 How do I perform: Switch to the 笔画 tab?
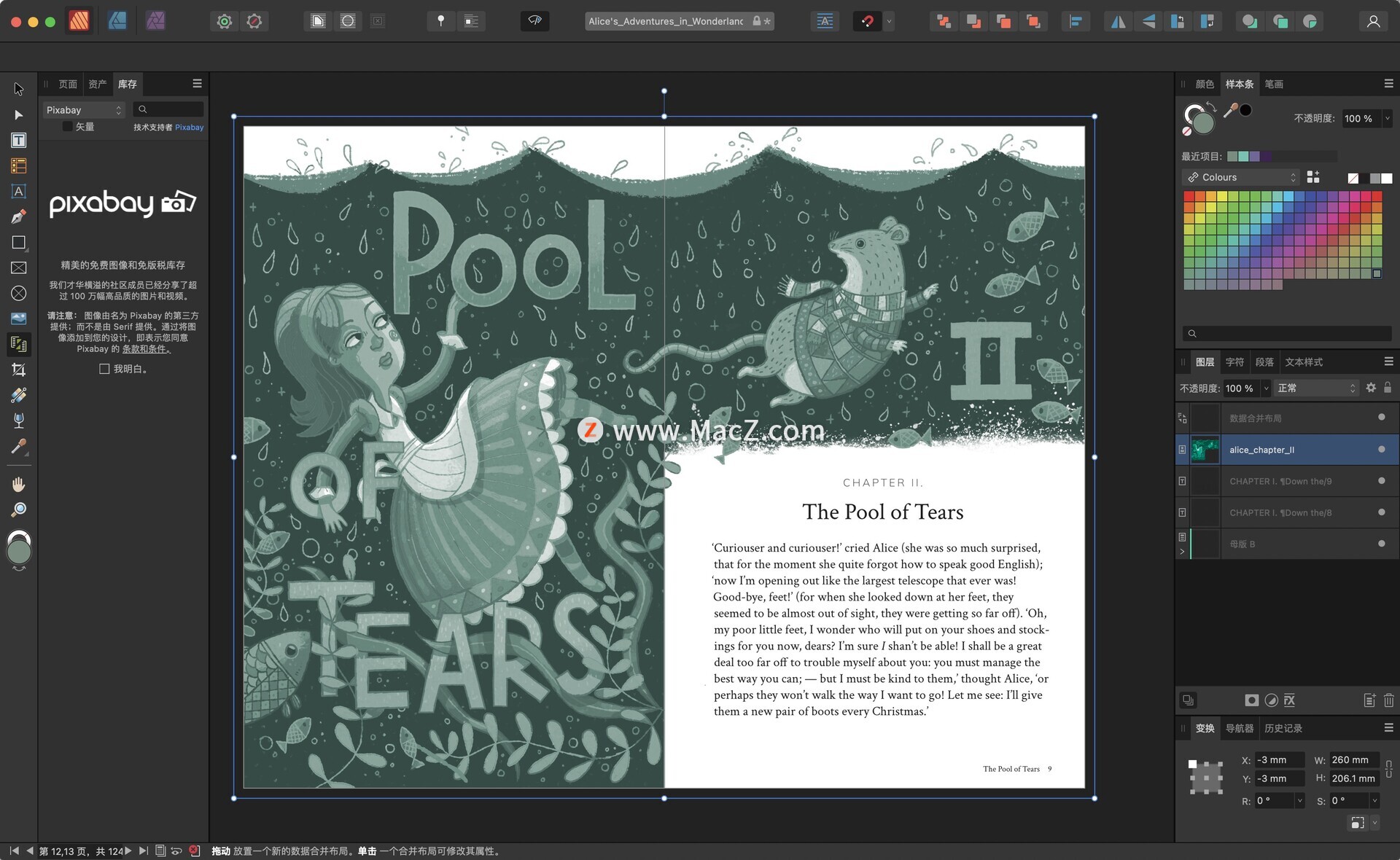1274,85
